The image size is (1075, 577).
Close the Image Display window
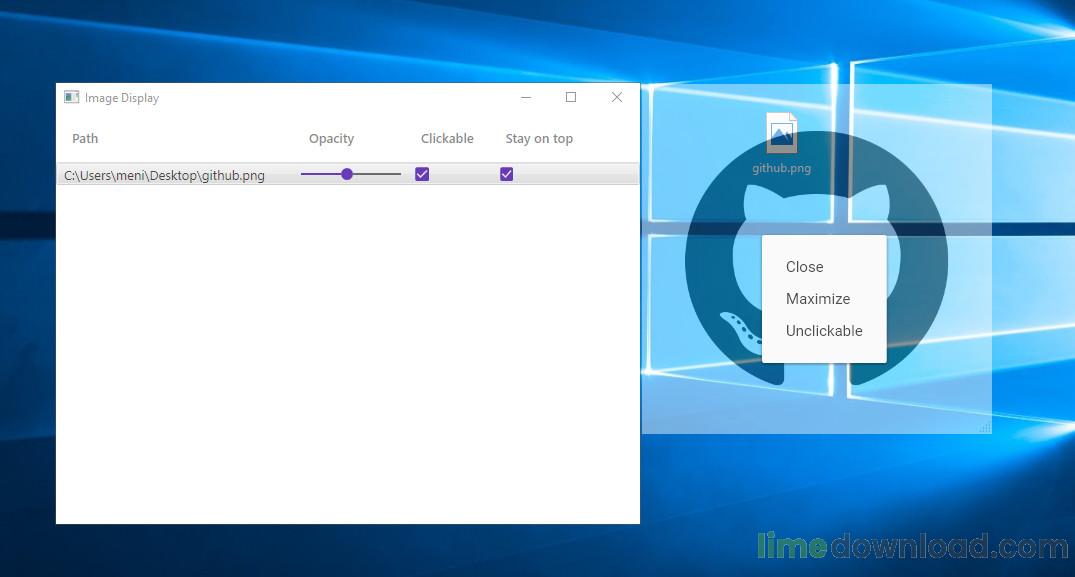pos(616,97)
